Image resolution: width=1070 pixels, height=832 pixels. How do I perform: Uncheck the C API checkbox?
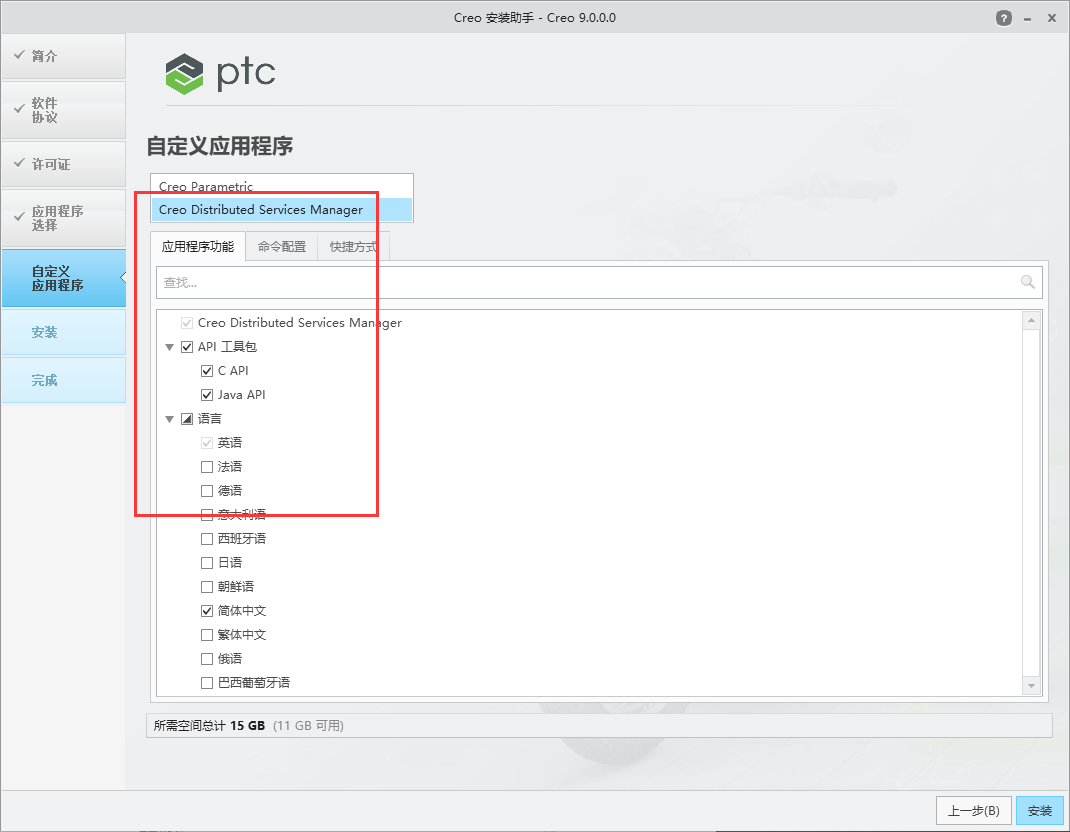coord(206,370)
